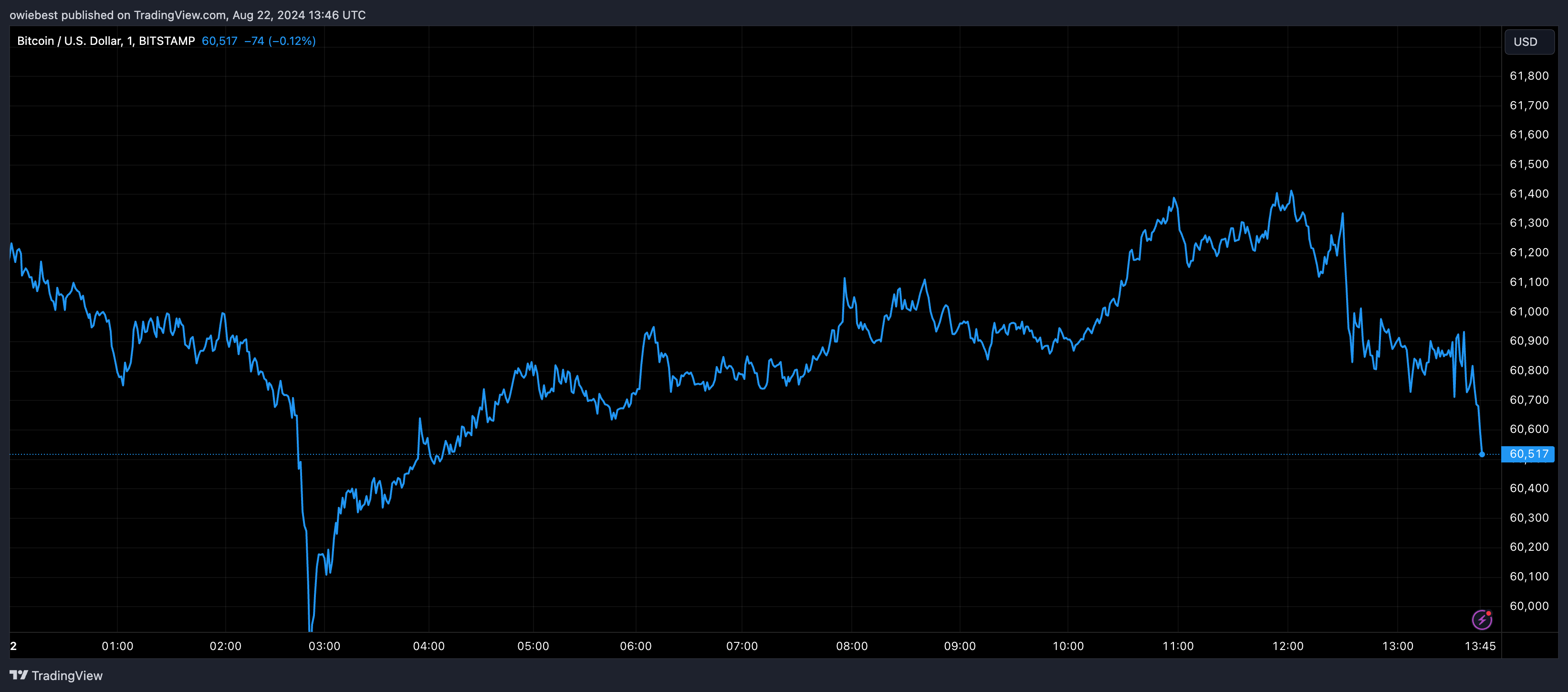Click the Bitcoin / U.S. Dollar symbol title
This screenshot has height=692, width=1568.
106,41
